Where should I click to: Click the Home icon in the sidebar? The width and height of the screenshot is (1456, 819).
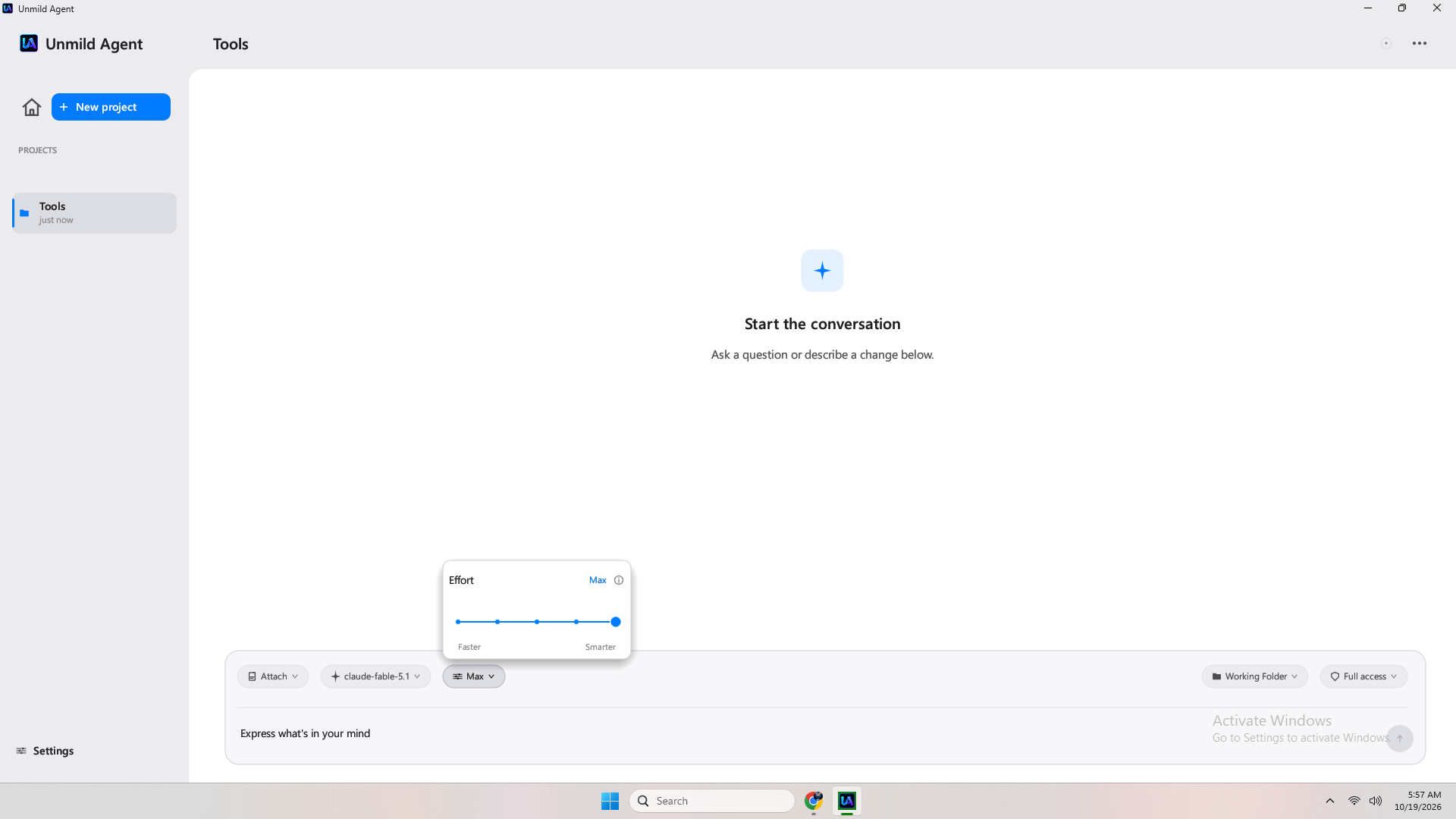coord(31,107)
